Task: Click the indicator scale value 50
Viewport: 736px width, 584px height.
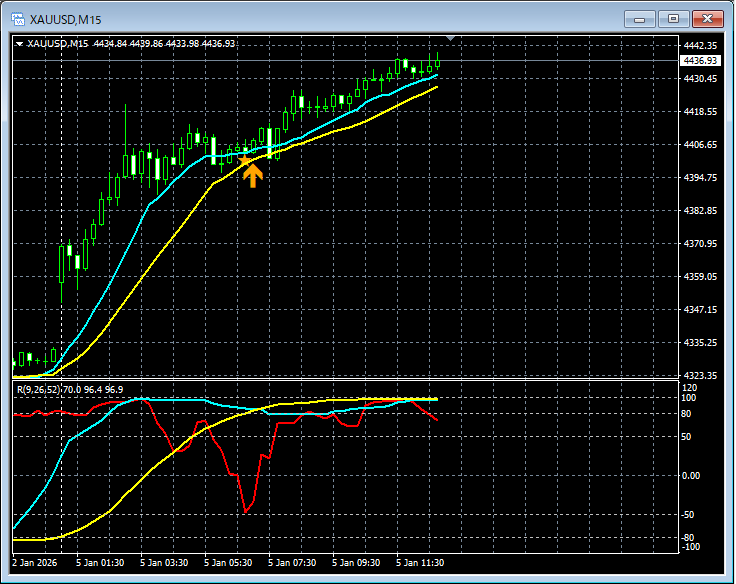Action: point(686,437)
